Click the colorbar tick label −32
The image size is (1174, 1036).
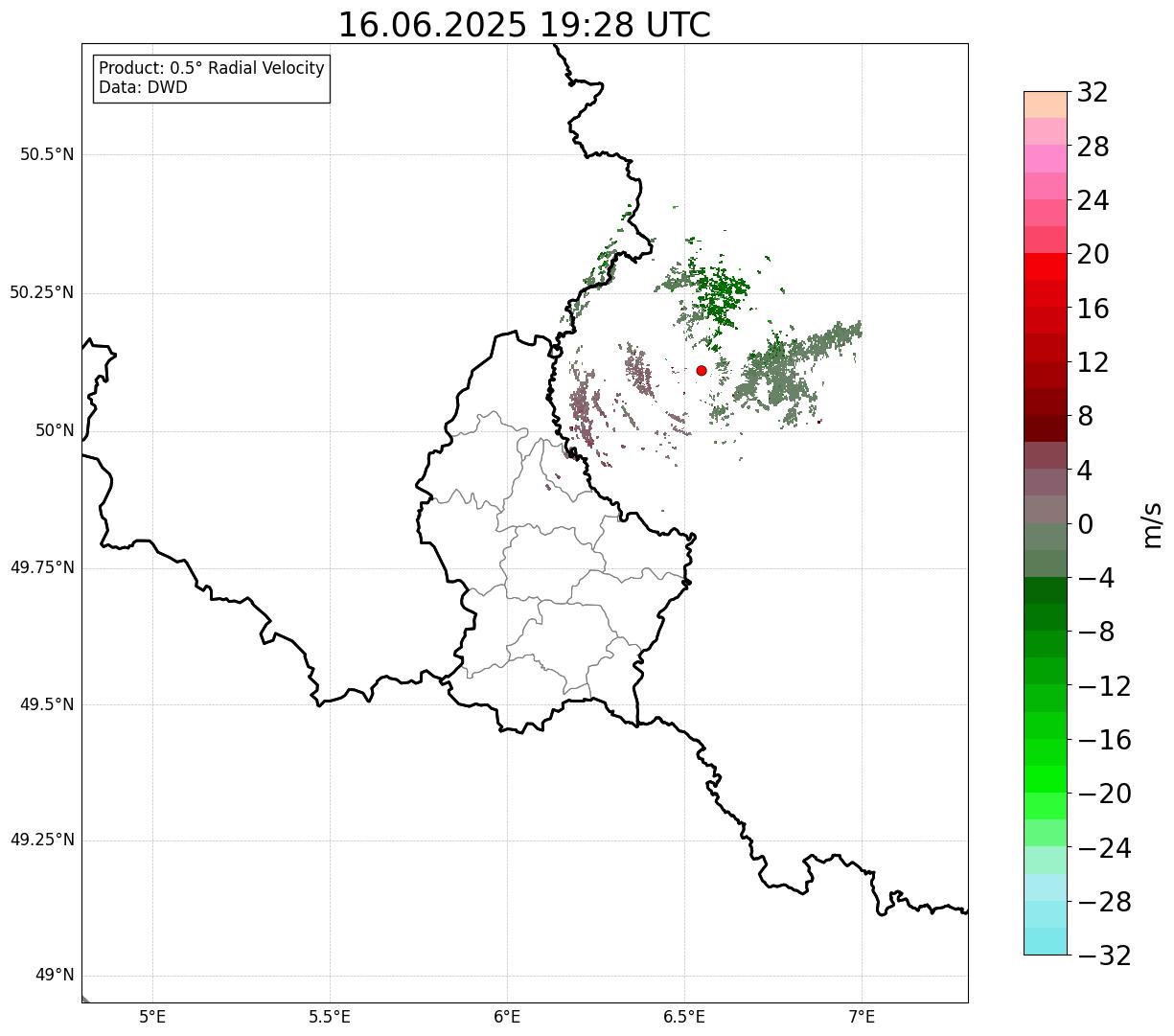point(1104,955)
